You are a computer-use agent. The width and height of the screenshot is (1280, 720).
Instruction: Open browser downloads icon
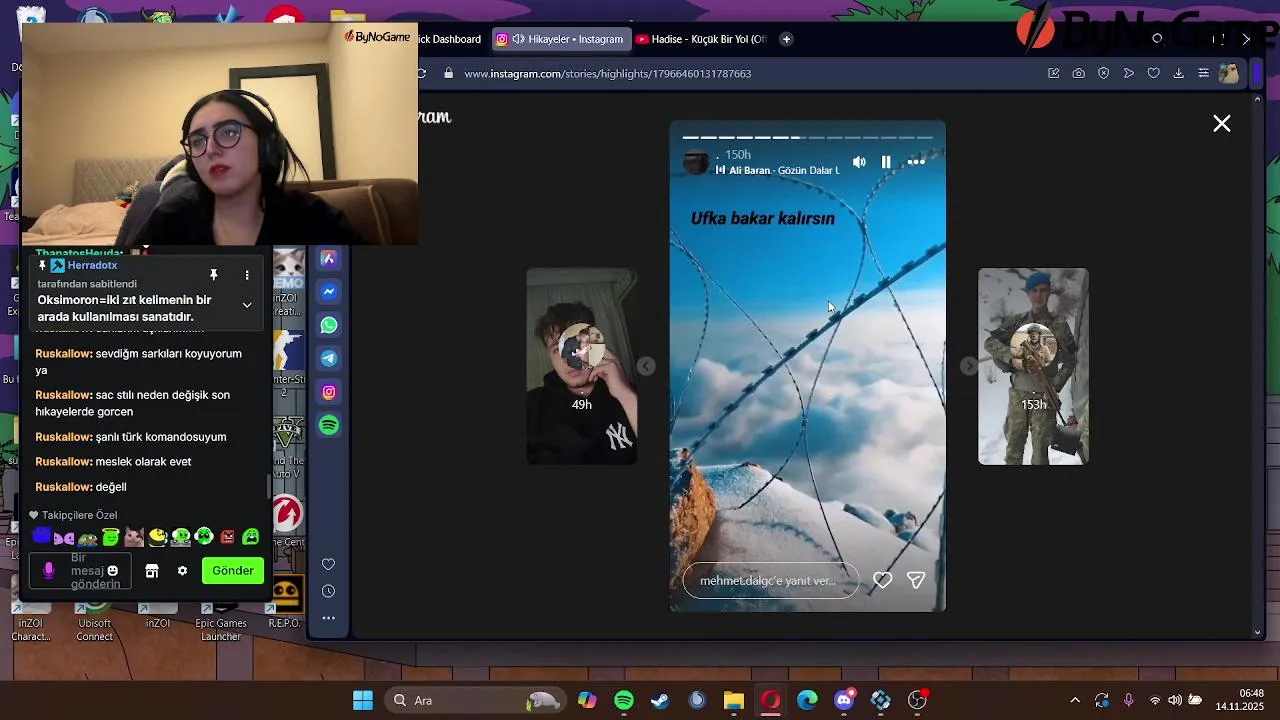1178,73
